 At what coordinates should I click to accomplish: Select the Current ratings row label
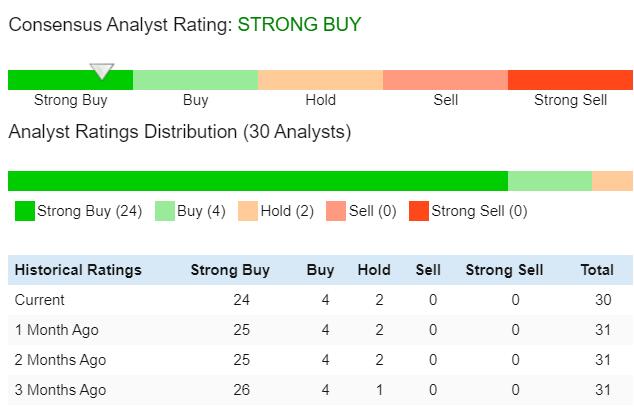coord(40,300)
